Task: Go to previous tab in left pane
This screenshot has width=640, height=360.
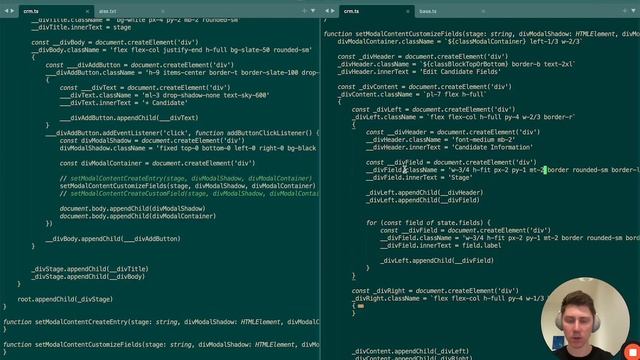Action: coord(6,11)
